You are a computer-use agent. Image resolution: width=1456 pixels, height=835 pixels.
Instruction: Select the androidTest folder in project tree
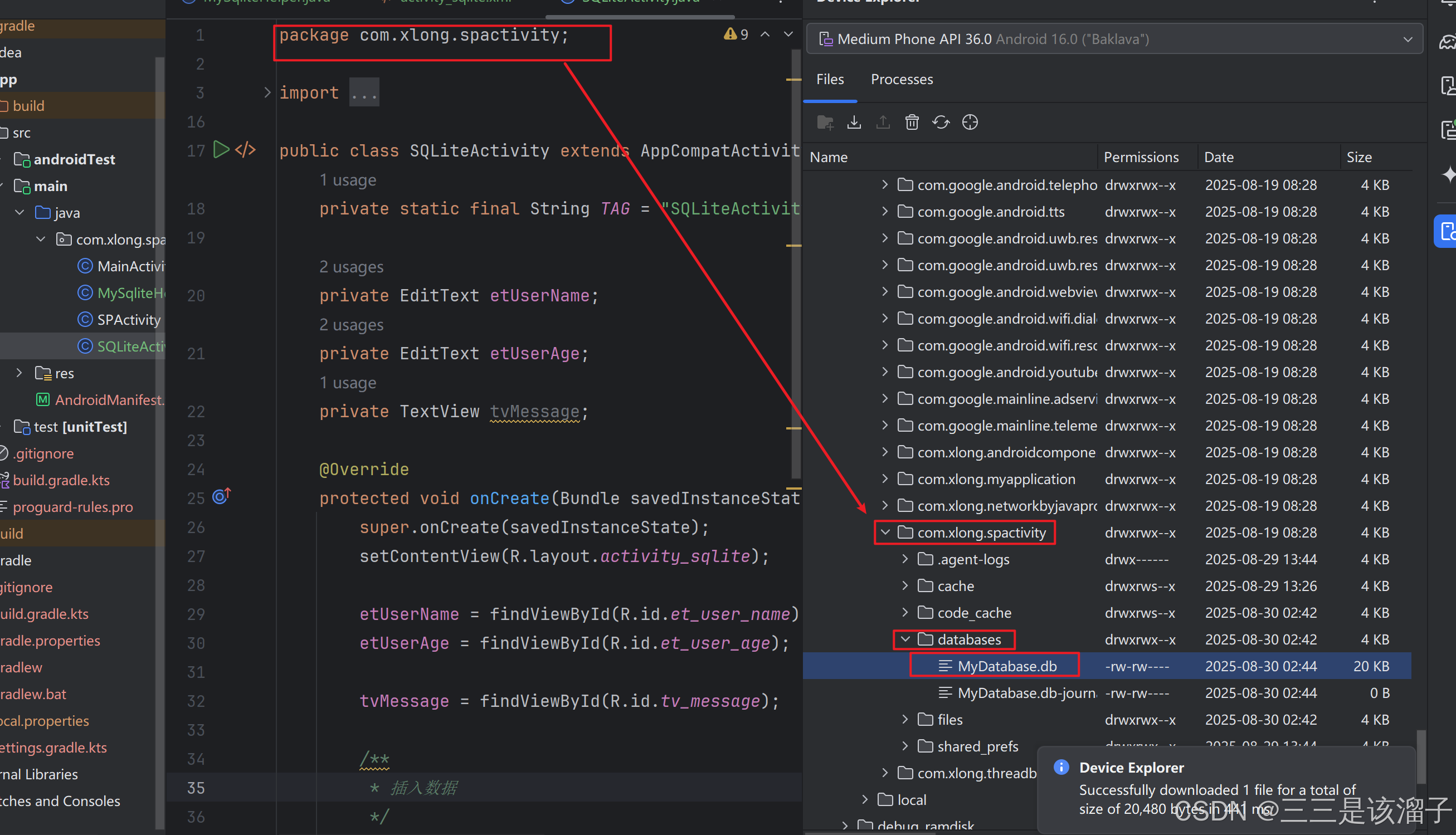[64, 159]
